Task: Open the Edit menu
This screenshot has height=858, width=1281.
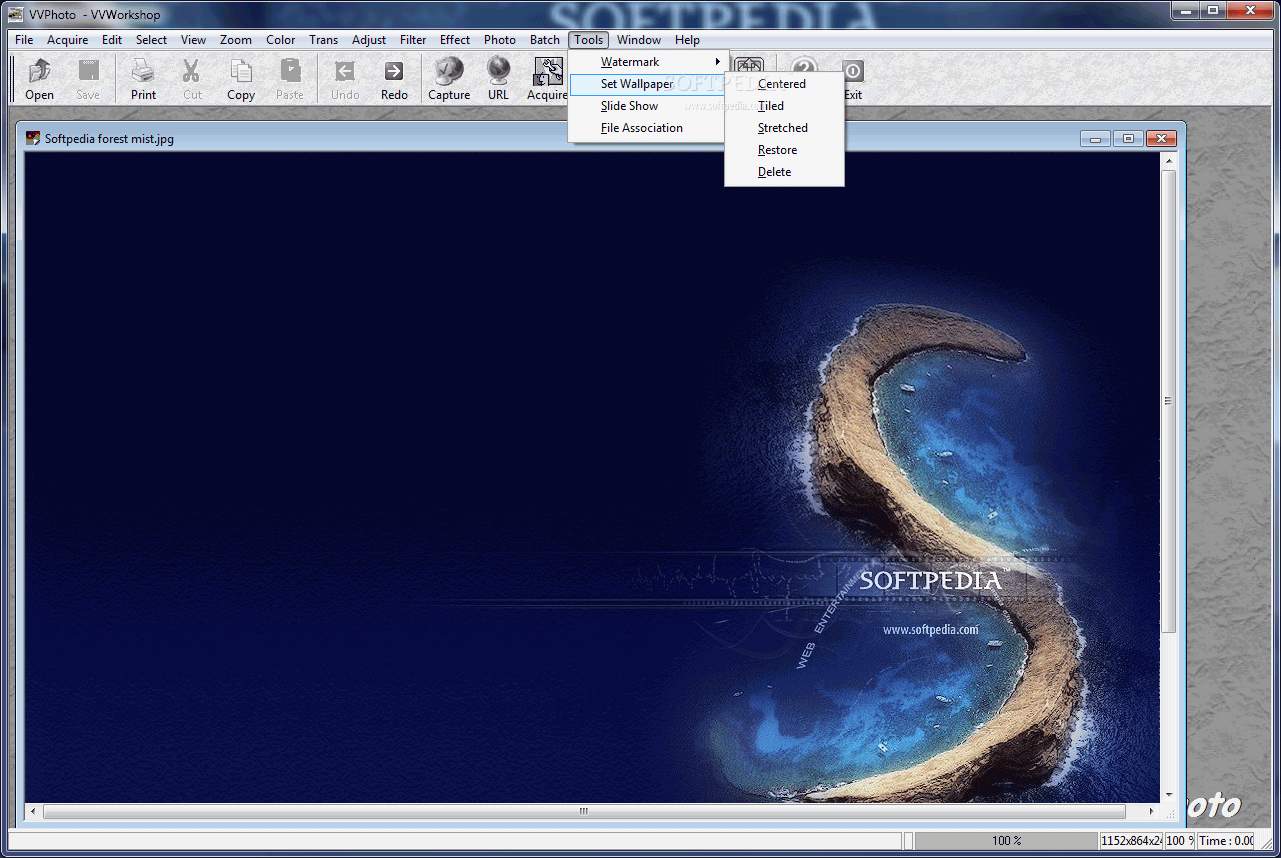Action: (112, 40)
